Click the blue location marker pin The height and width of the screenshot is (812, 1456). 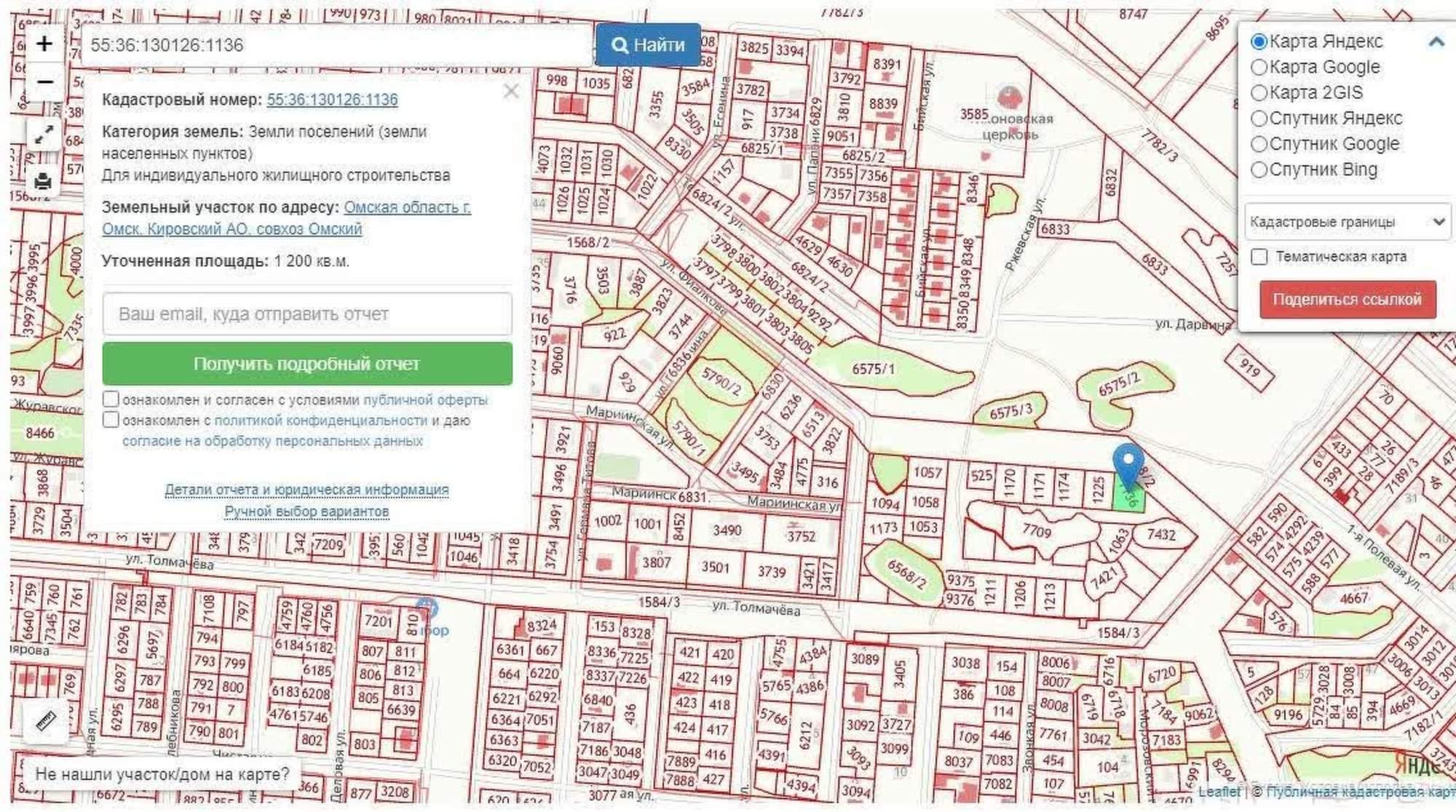pyautogui.click(x=1128, y=466)
